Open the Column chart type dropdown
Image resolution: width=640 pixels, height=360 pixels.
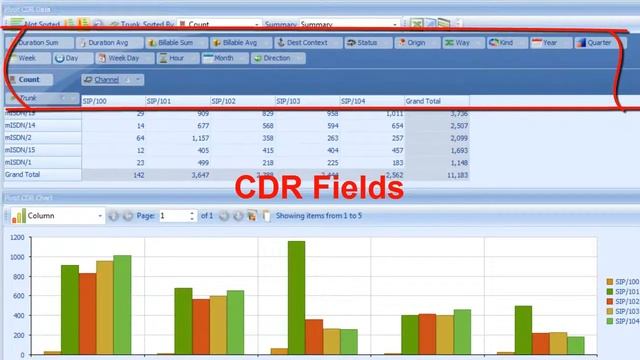coord(100,216)
